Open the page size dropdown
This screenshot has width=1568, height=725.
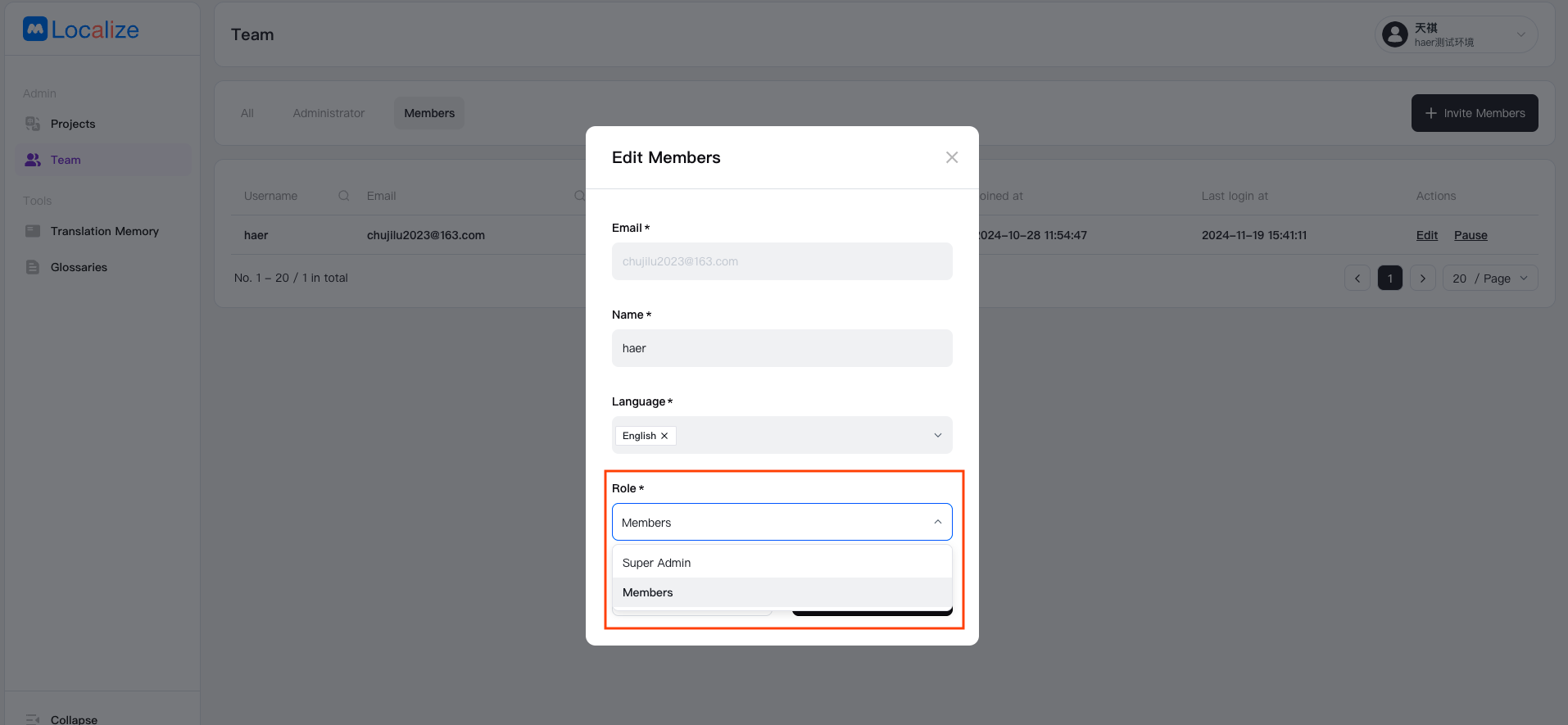[x=1489, y=279]
